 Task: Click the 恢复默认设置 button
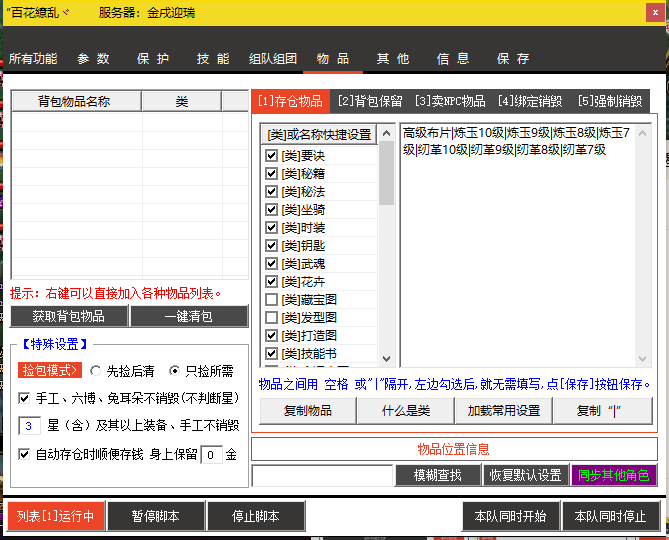click(526, 475)
